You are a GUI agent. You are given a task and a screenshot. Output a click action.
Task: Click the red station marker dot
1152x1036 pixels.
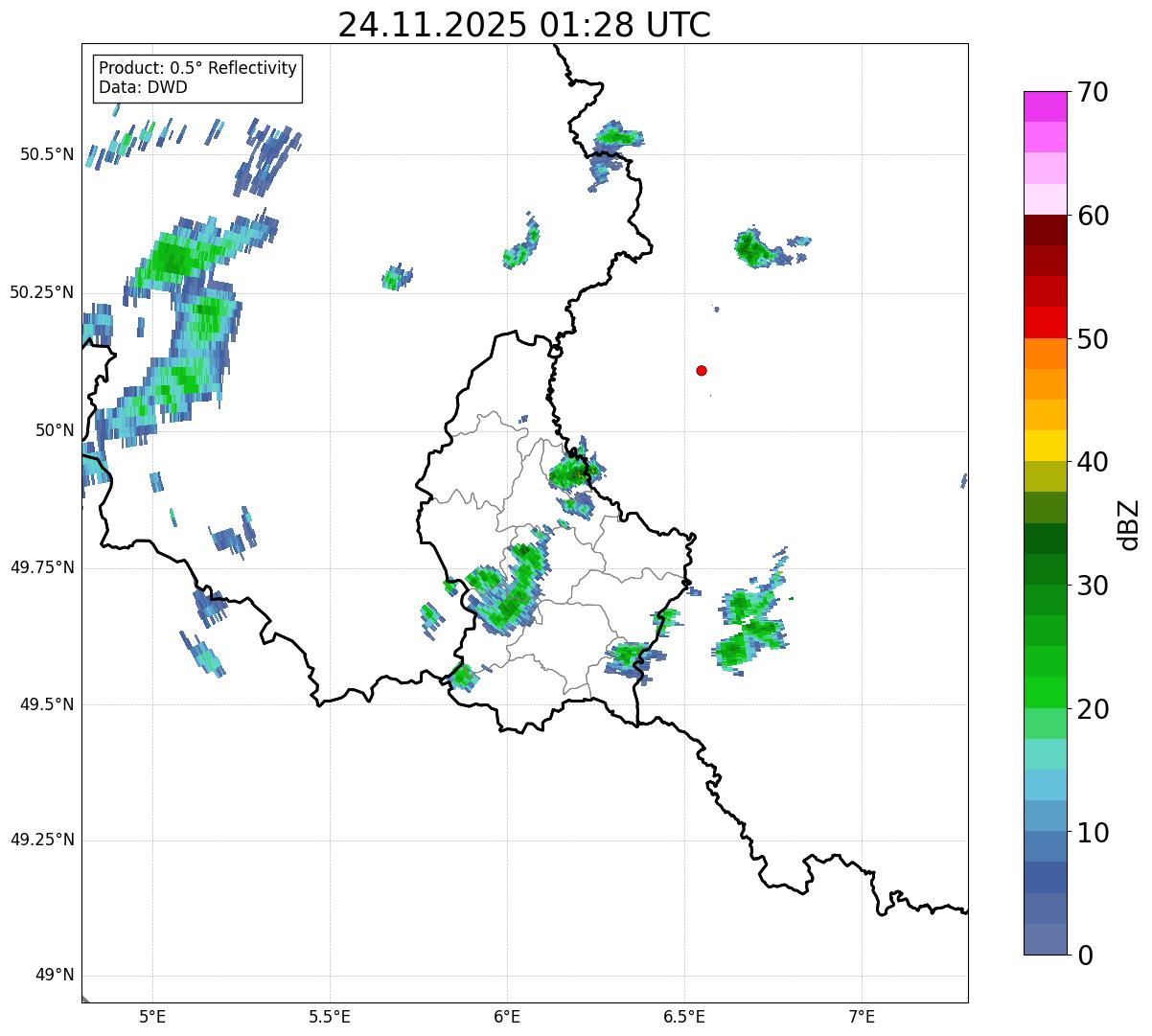point(702,370)
